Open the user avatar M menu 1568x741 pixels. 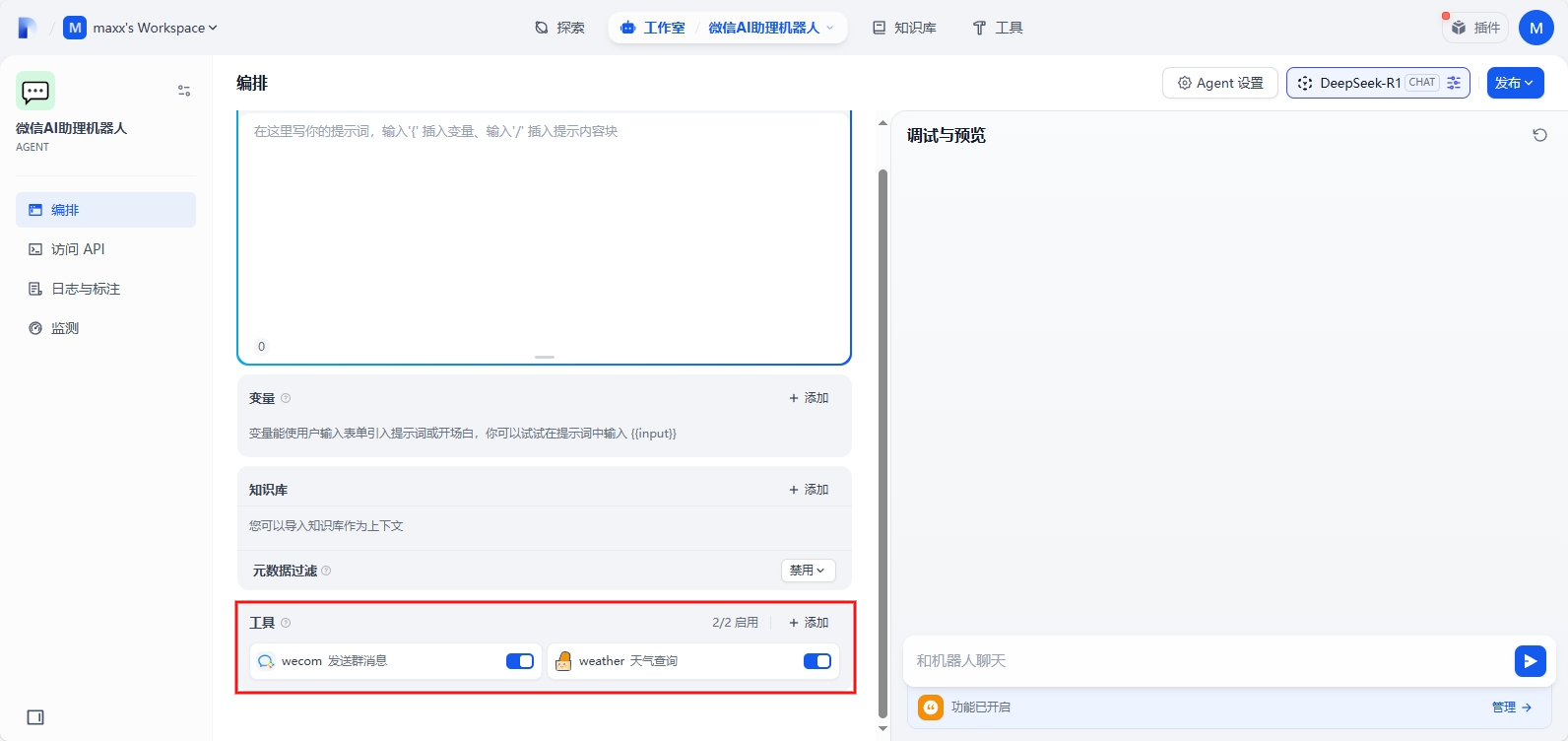pos(1535,28)
